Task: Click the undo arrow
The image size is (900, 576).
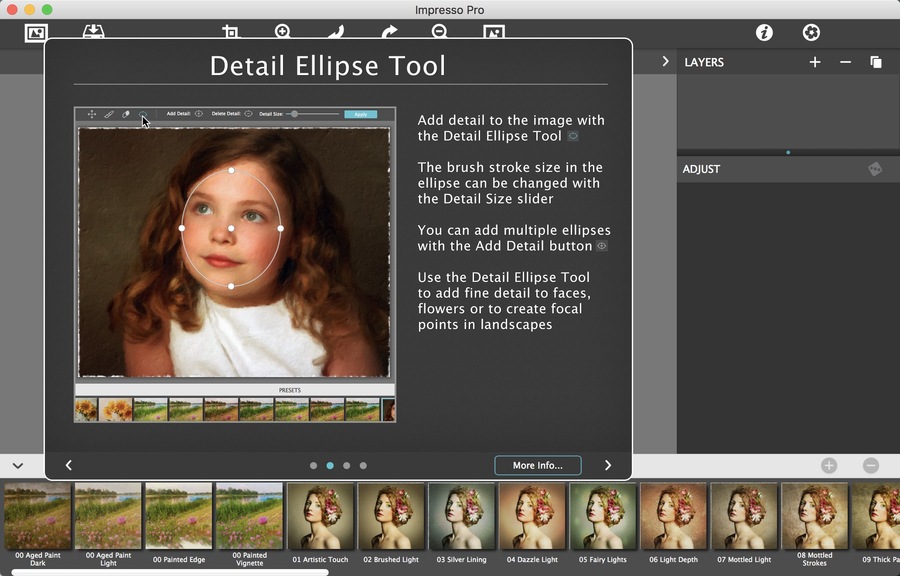Action: point(336,32)
